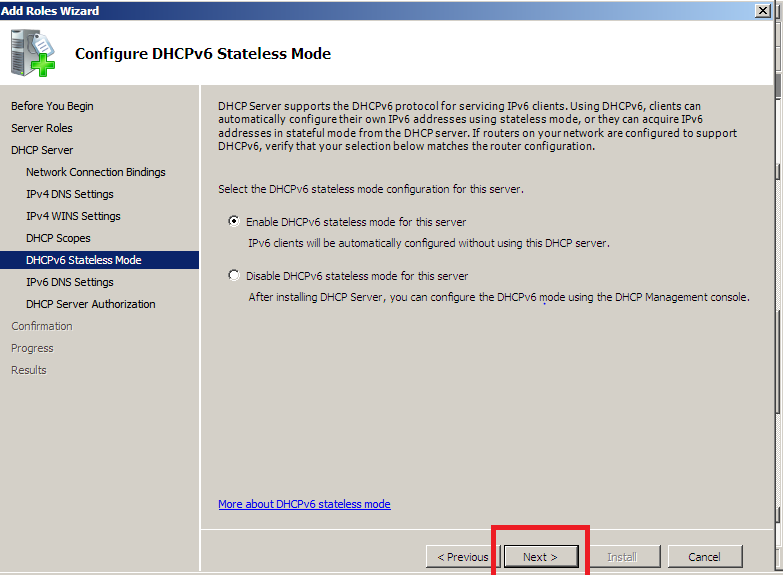This screenshot has width=783, height=575.
Task: Open Before You Begin step
Action: click(52, 106)
